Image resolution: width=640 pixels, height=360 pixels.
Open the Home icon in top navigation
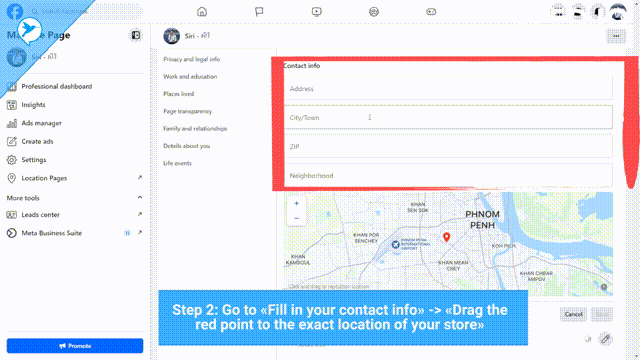coord(202,11)
